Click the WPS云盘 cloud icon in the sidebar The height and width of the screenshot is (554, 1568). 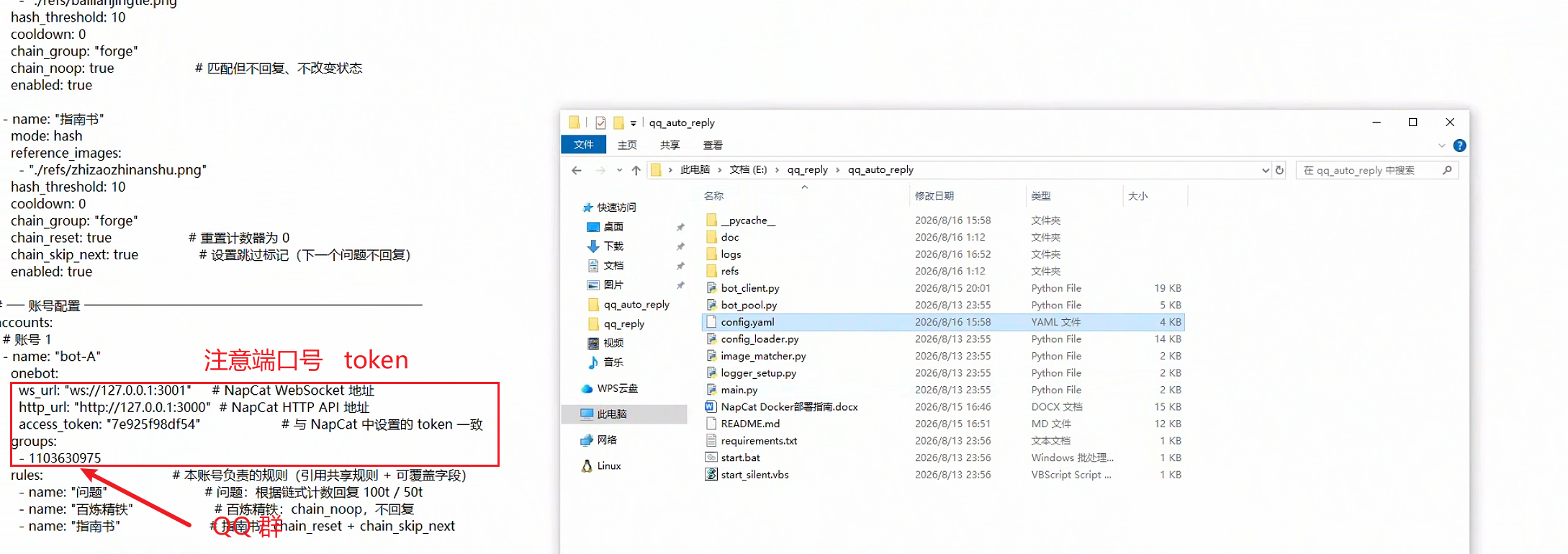click(587, 389)
